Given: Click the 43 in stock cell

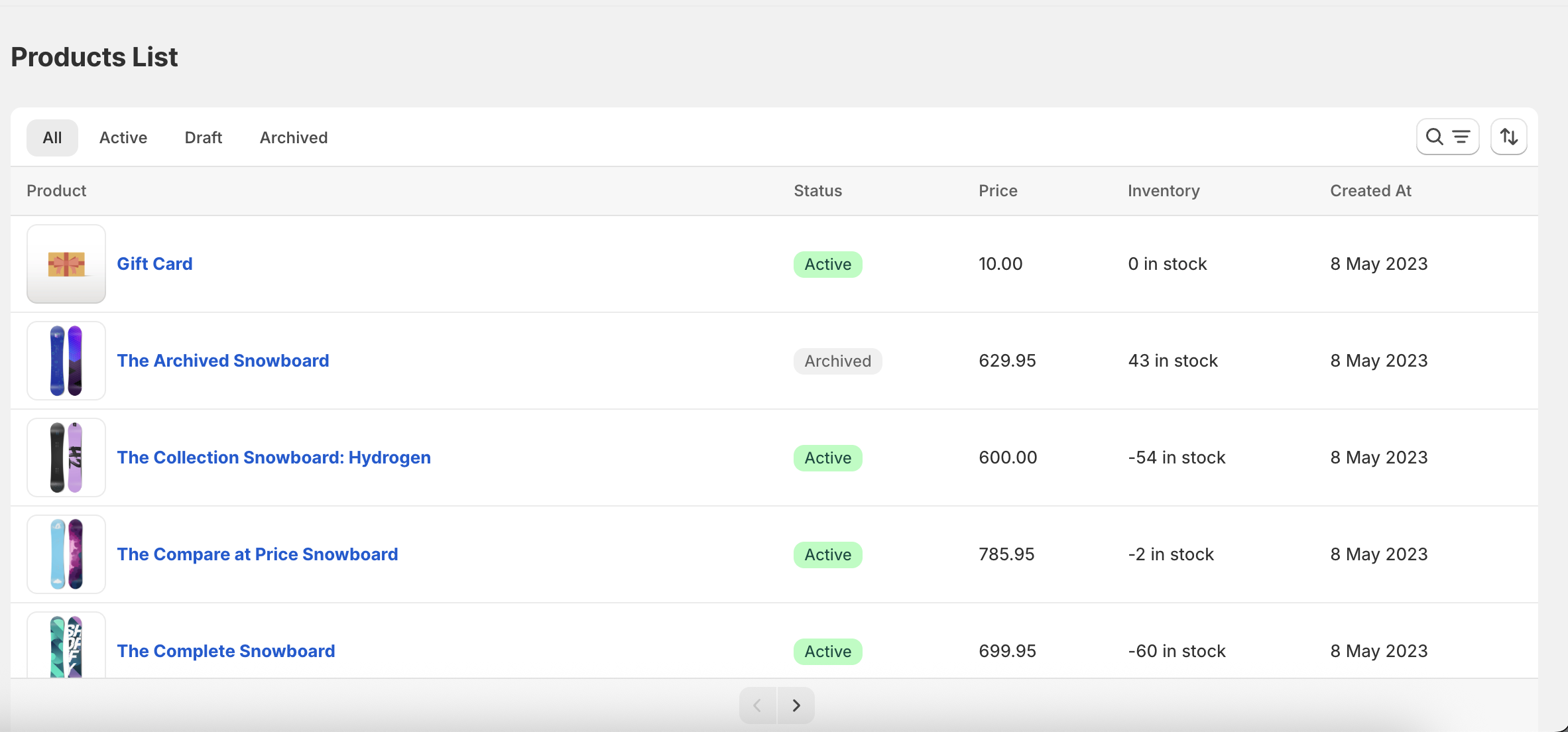Looking at the screenshot, I should point(1173,361).
